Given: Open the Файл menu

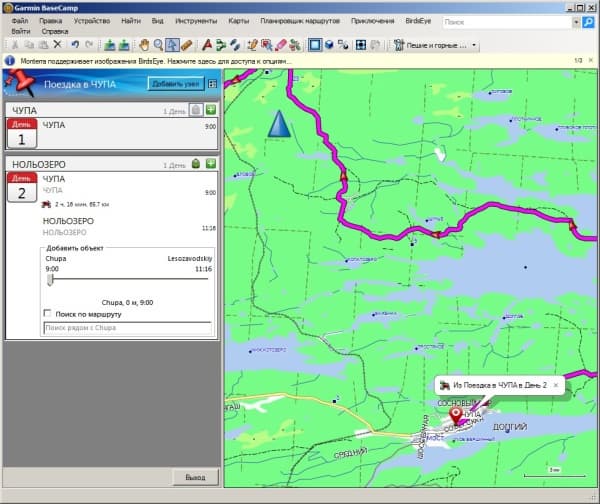Looking at the screenshot, I should (x=20, y=21).
